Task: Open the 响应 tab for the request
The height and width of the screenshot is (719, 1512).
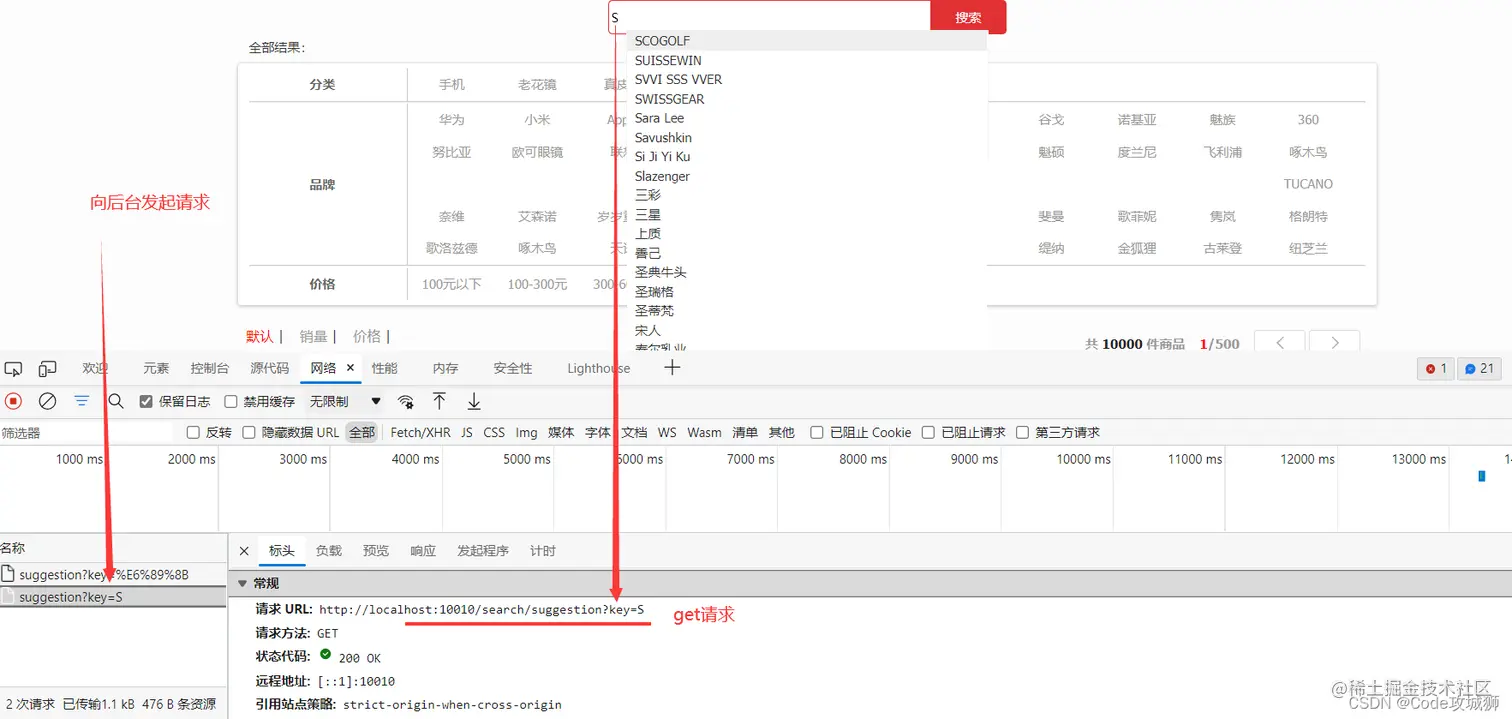Action: click(x=423, y=550)
